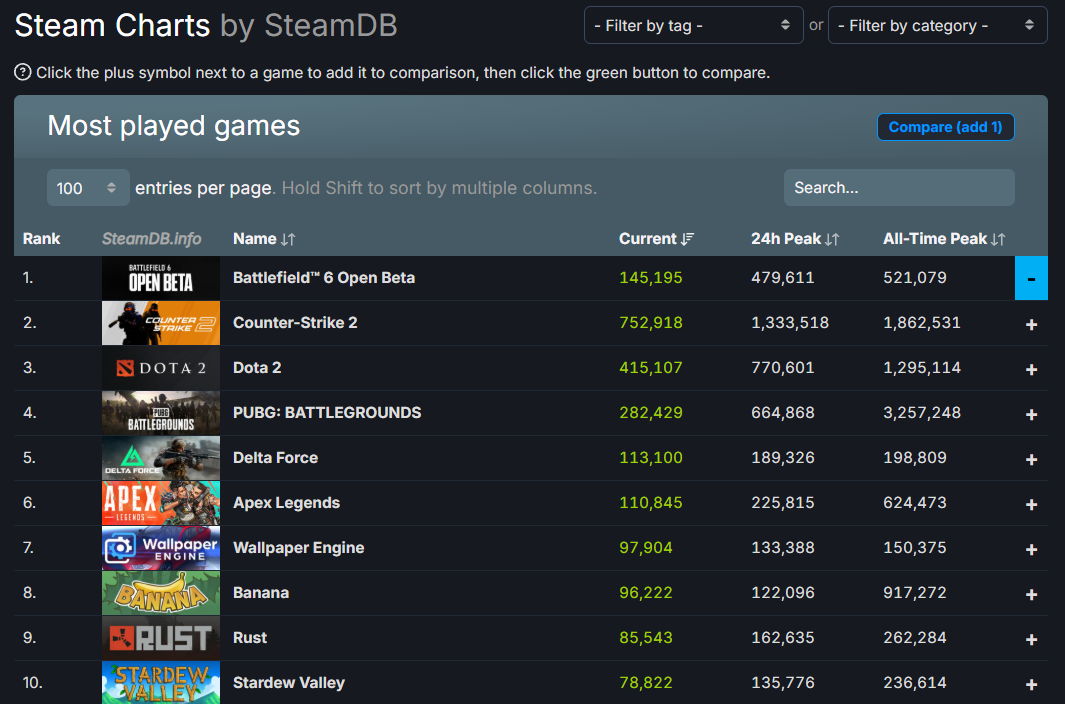Click the Search input field
This screenshot has width=1065, height=704.
click(x=898, y=188)
